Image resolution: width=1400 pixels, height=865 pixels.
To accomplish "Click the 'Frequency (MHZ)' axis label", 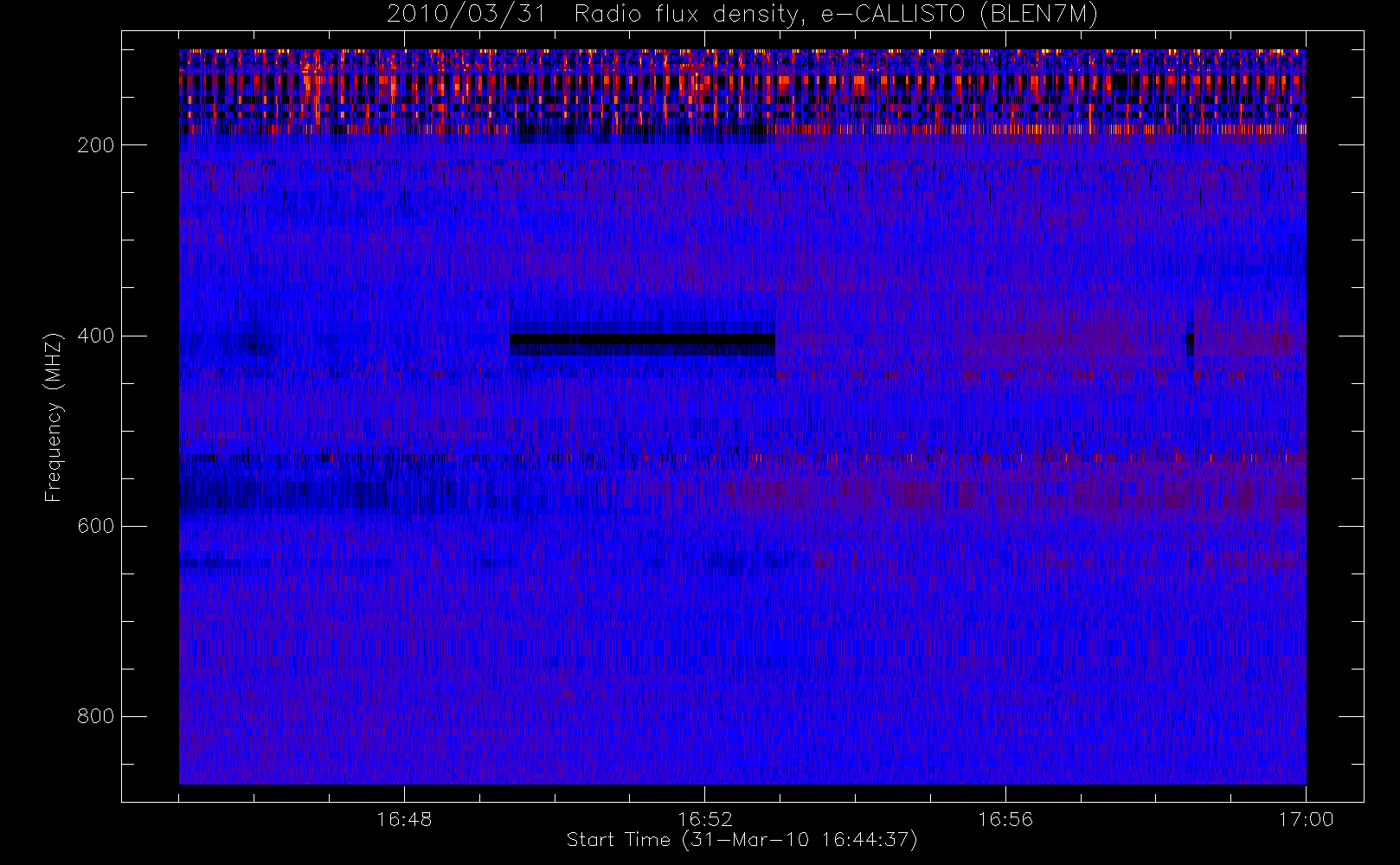I will click(x=54, y=417).
